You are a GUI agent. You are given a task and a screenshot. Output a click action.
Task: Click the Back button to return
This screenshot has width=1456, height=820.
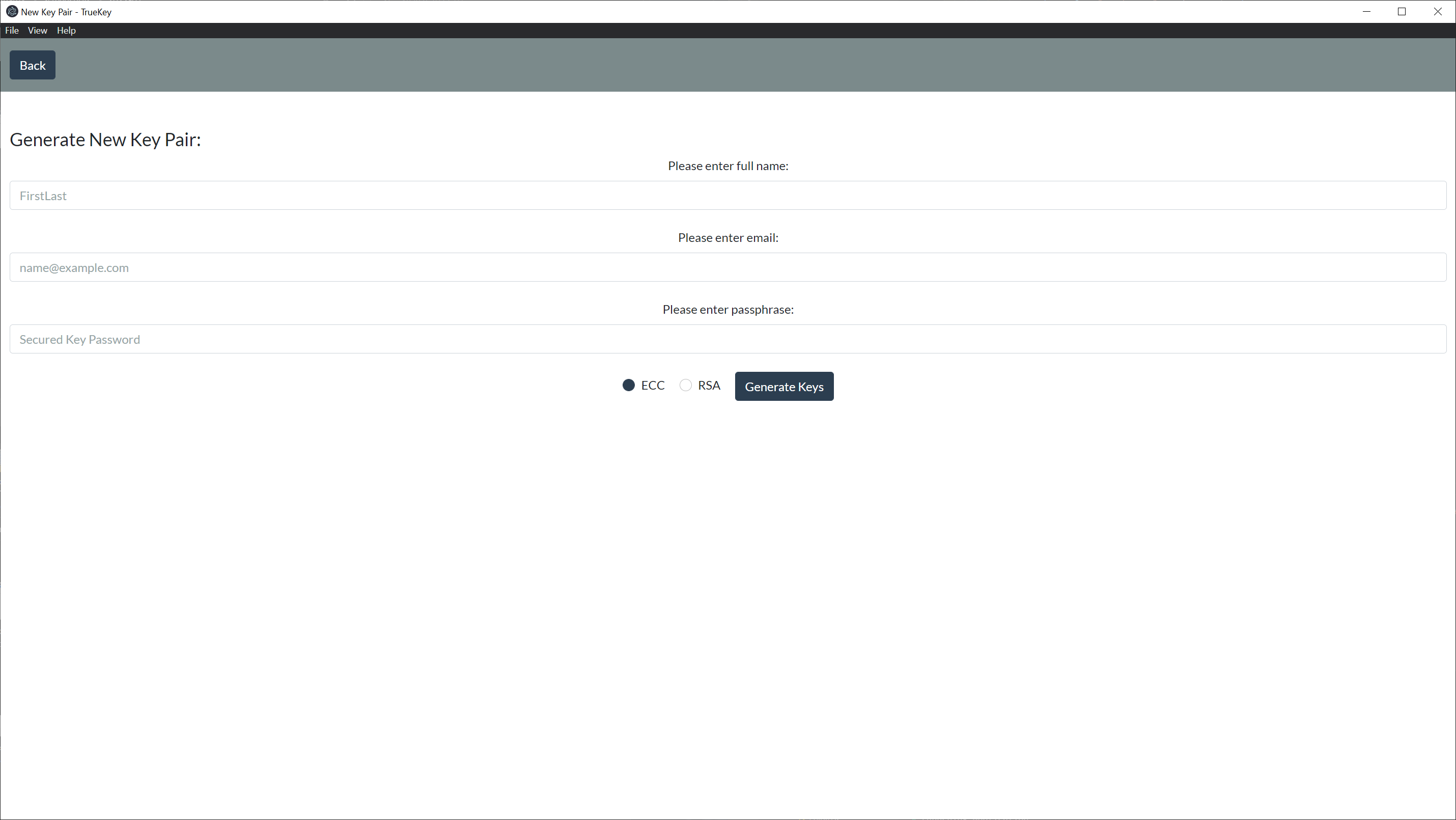pos(32,65)
